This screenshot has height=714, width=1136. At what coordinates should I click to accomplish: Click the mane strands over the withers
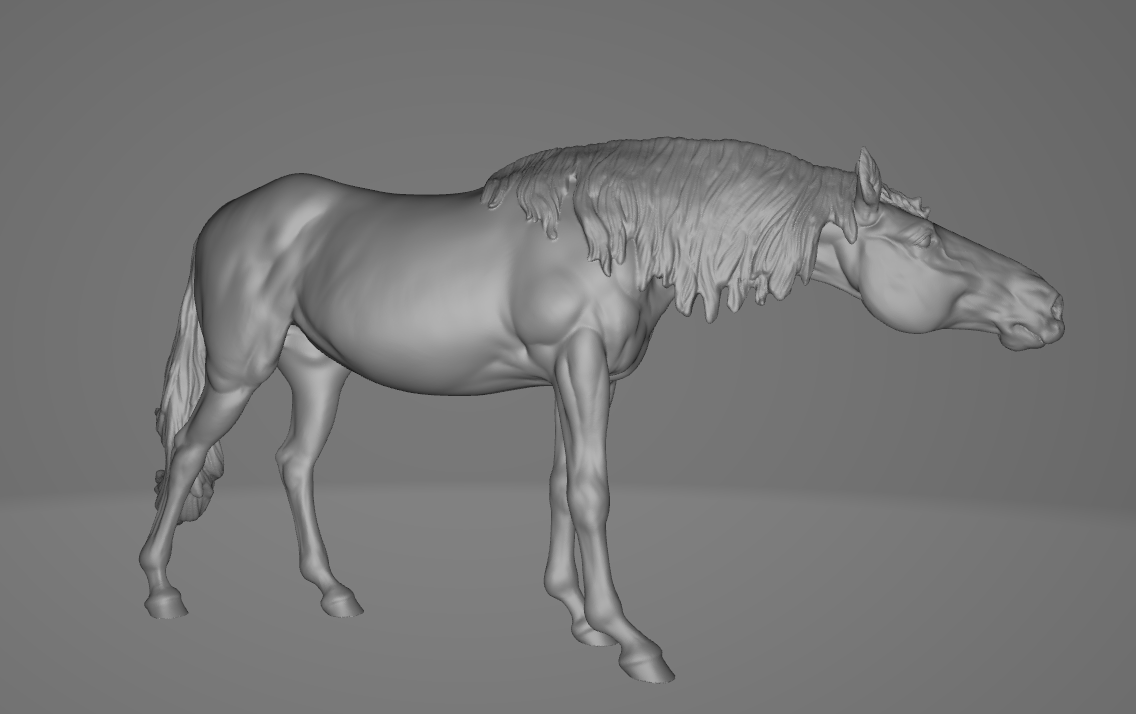[x=530, y=190]
